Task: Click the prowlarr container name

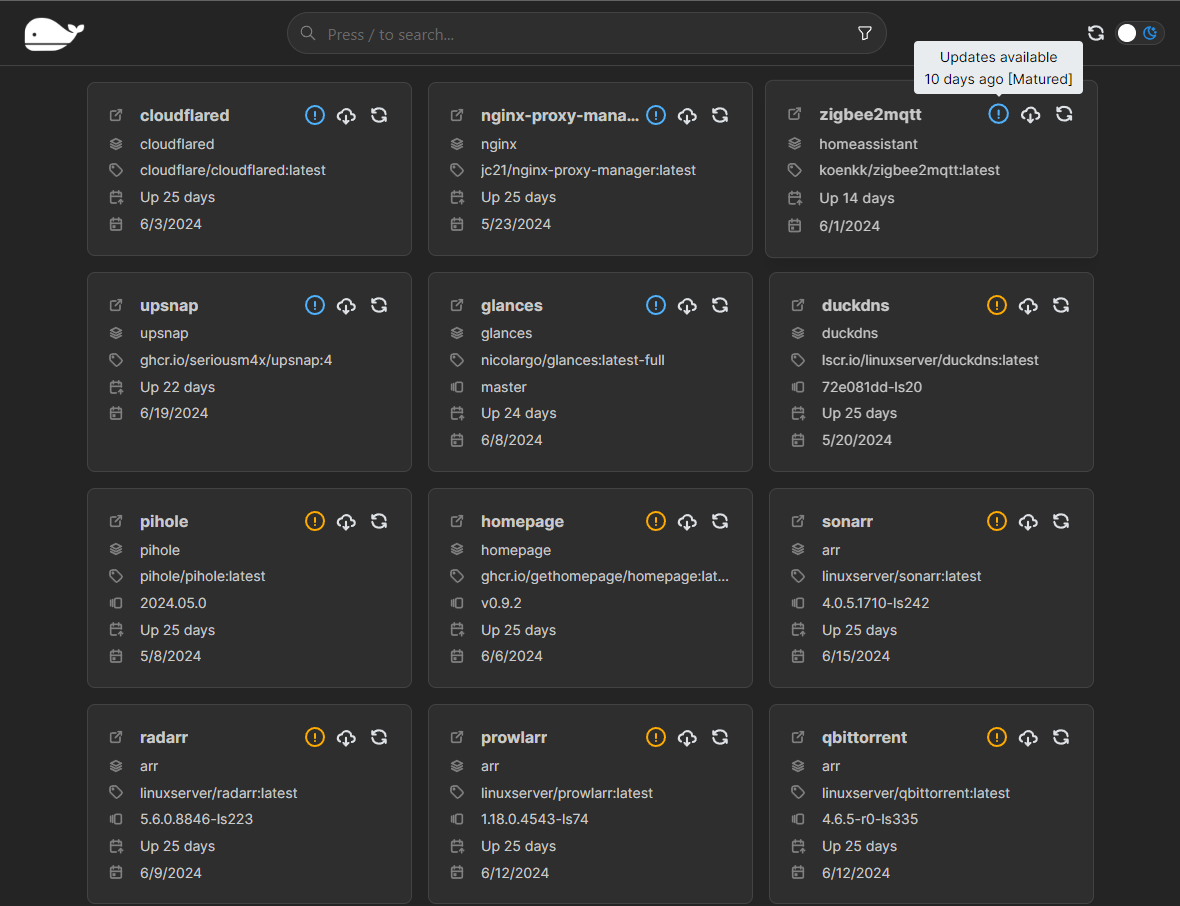Action: (514, 737)
